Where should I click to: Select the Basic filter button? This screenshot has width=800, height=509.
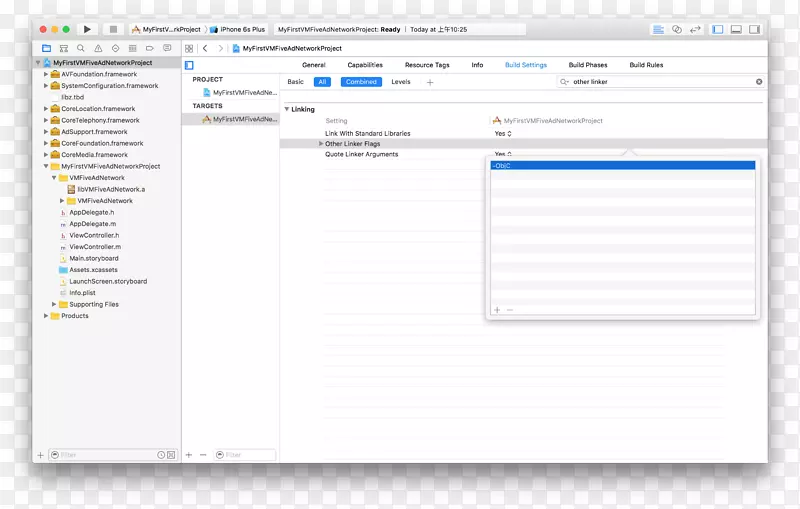(295, 82)
